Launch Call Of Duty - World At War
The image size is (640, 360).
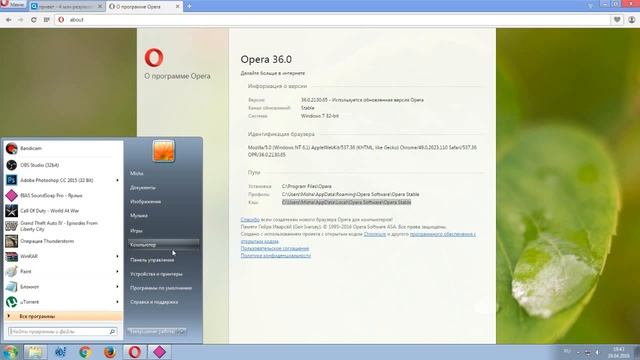click(63, 211)
